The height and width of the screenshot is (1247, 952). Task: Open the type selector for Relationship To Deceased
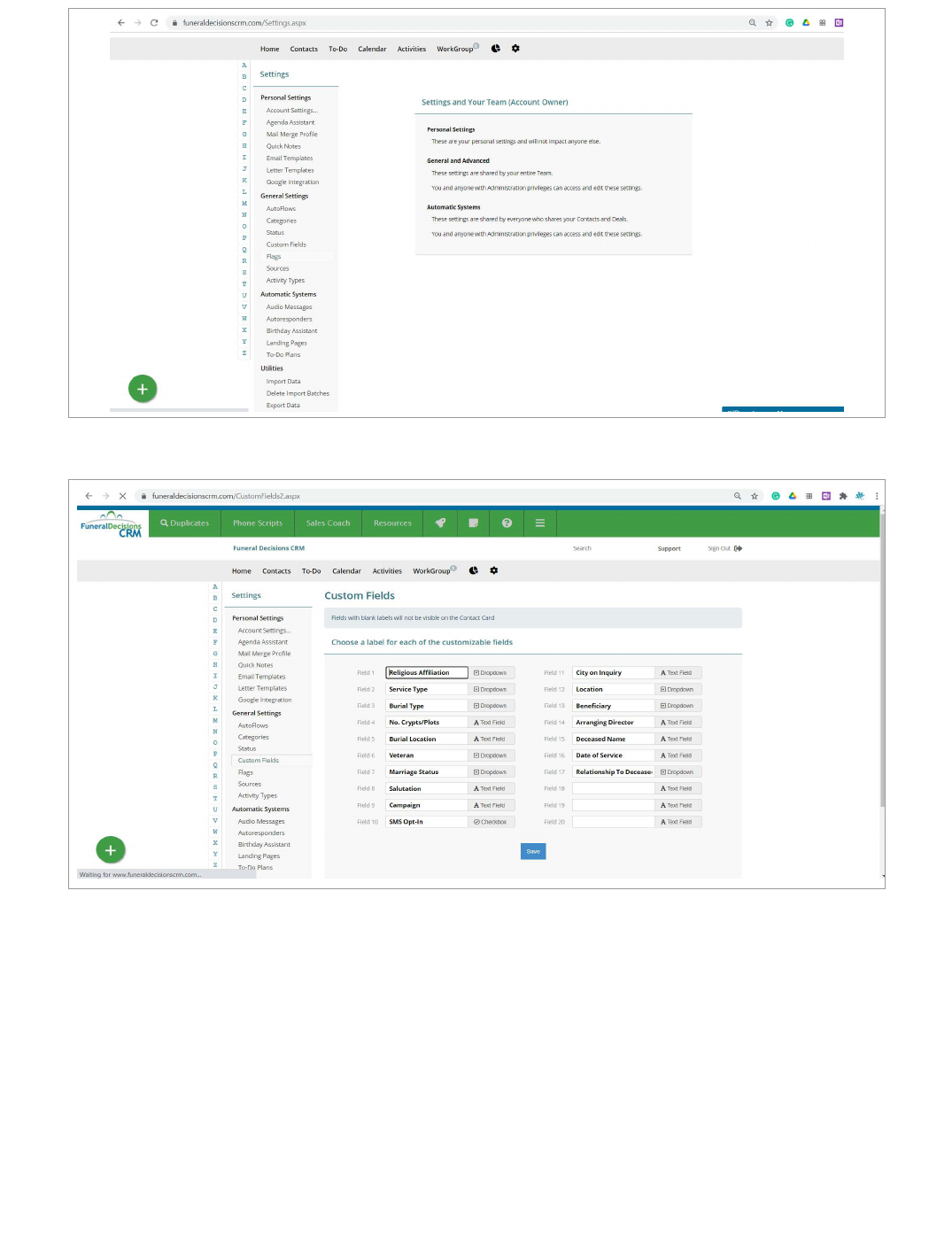(x=677, y=772)
